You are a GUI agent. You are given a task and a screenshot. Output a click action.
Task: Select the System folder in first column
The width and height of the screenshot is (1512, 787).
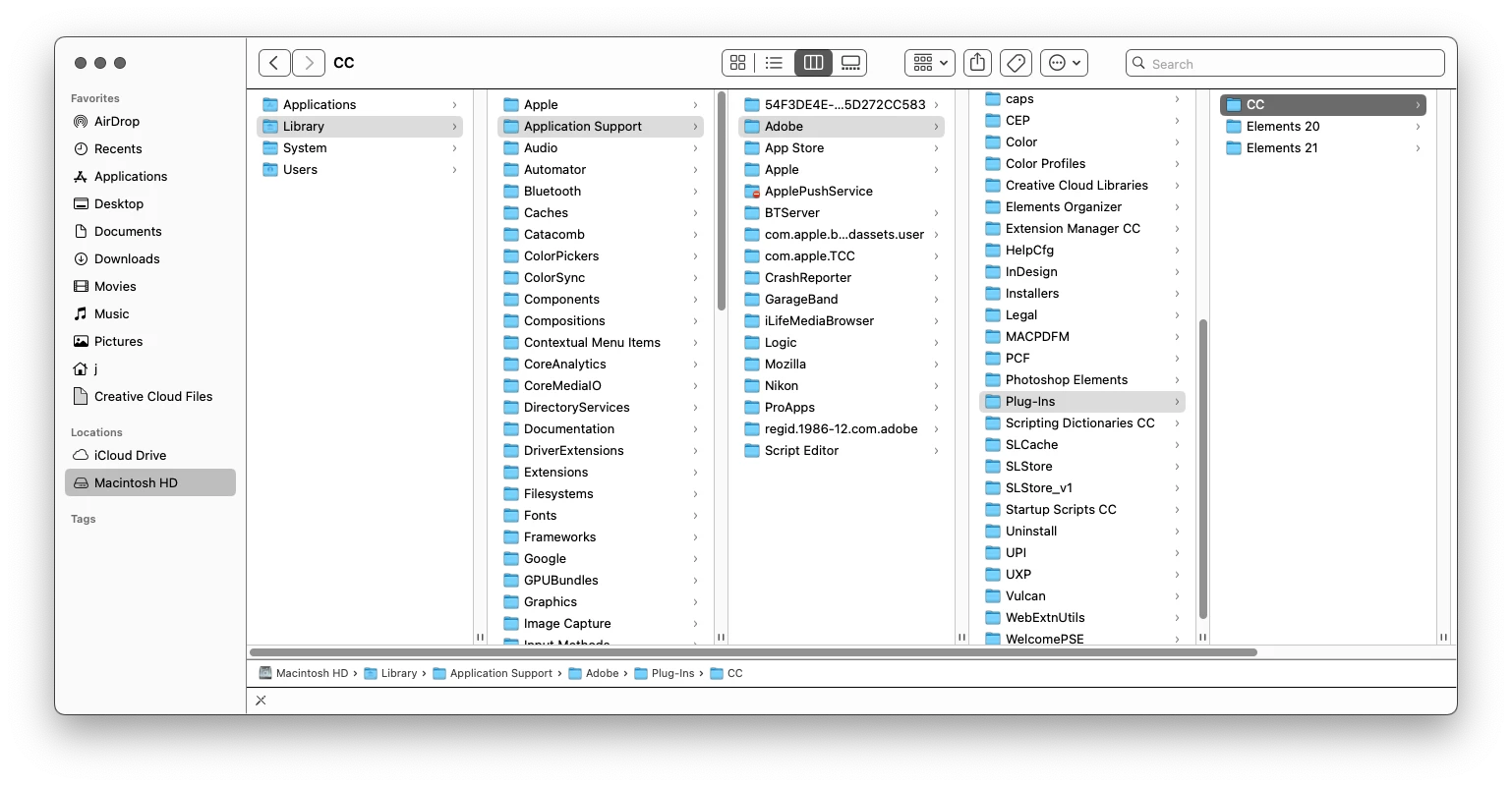click(x=360, y=148)
